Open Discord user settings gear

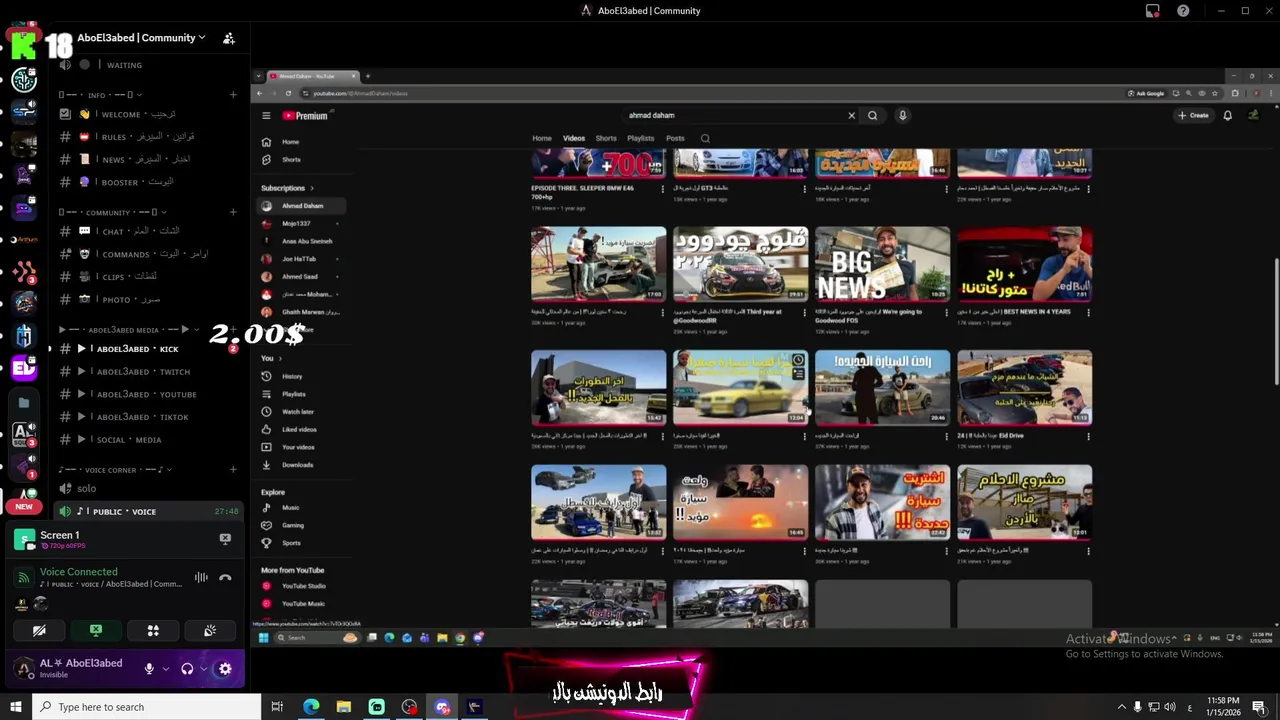[225, 669]
